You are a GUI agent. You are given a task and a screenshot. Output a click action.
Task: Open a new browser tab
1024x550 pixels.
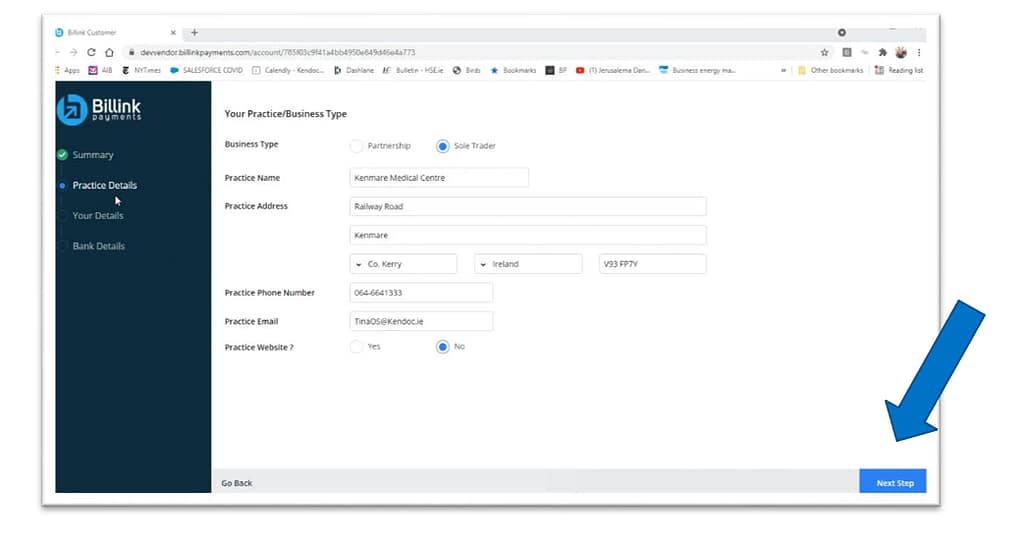194,32
